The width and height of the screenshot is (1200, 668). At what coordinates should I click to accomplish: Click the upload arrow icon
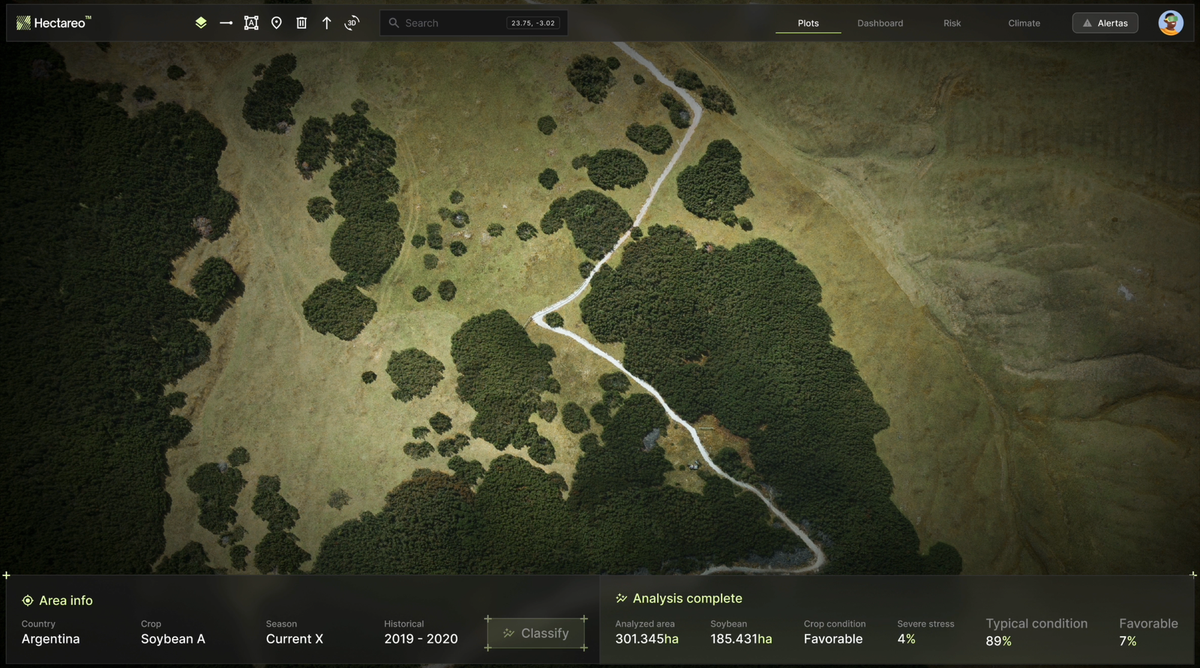pos(326,22)
